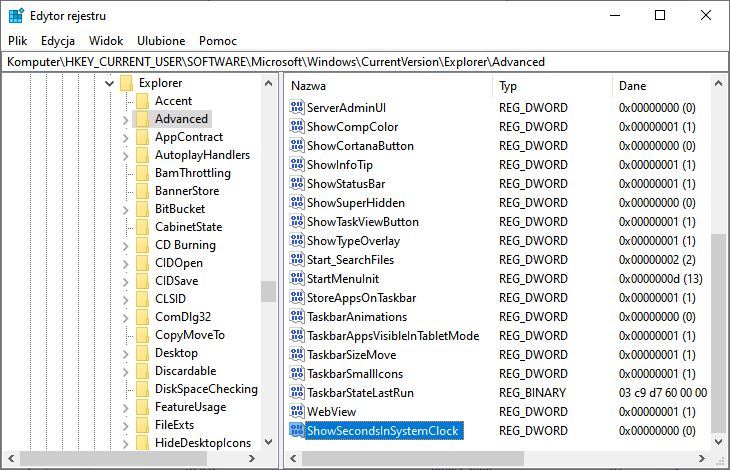Expand the FeatureUsage key arrow

(x=126, y=407)
